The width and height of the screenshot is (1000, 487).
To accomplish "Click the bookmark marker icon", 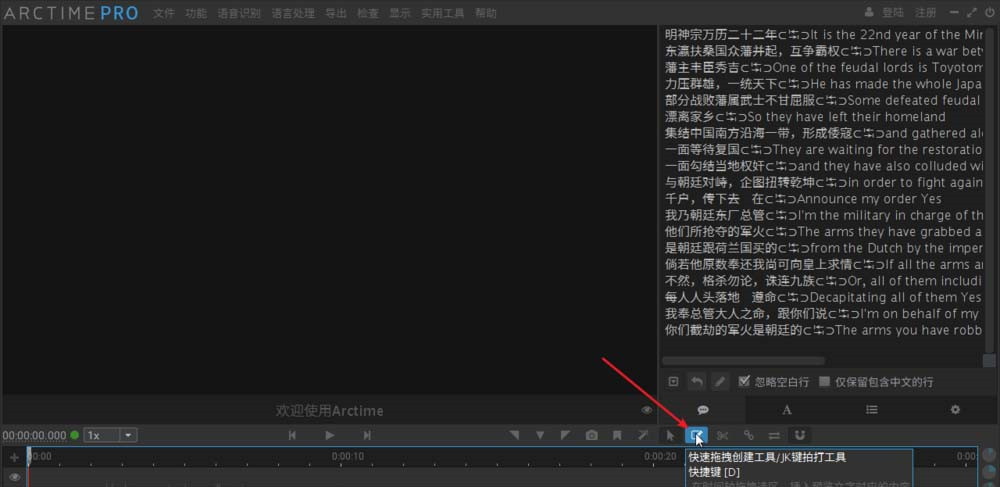I will coord(617,435).
